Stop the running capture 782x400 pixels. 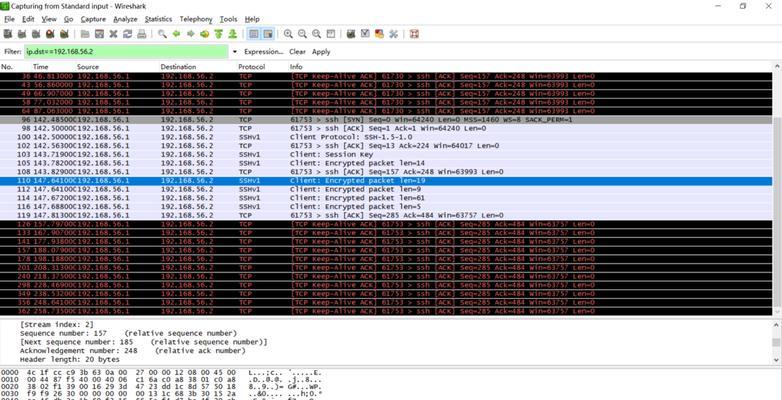pos(50,34)
